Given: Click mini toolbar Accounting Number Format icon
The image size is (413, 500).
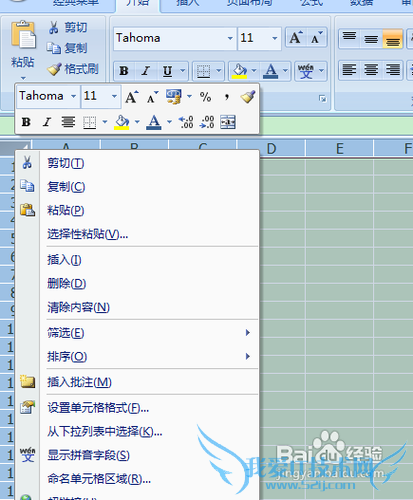Looking at the screenshot, I should tap(174, 97).
